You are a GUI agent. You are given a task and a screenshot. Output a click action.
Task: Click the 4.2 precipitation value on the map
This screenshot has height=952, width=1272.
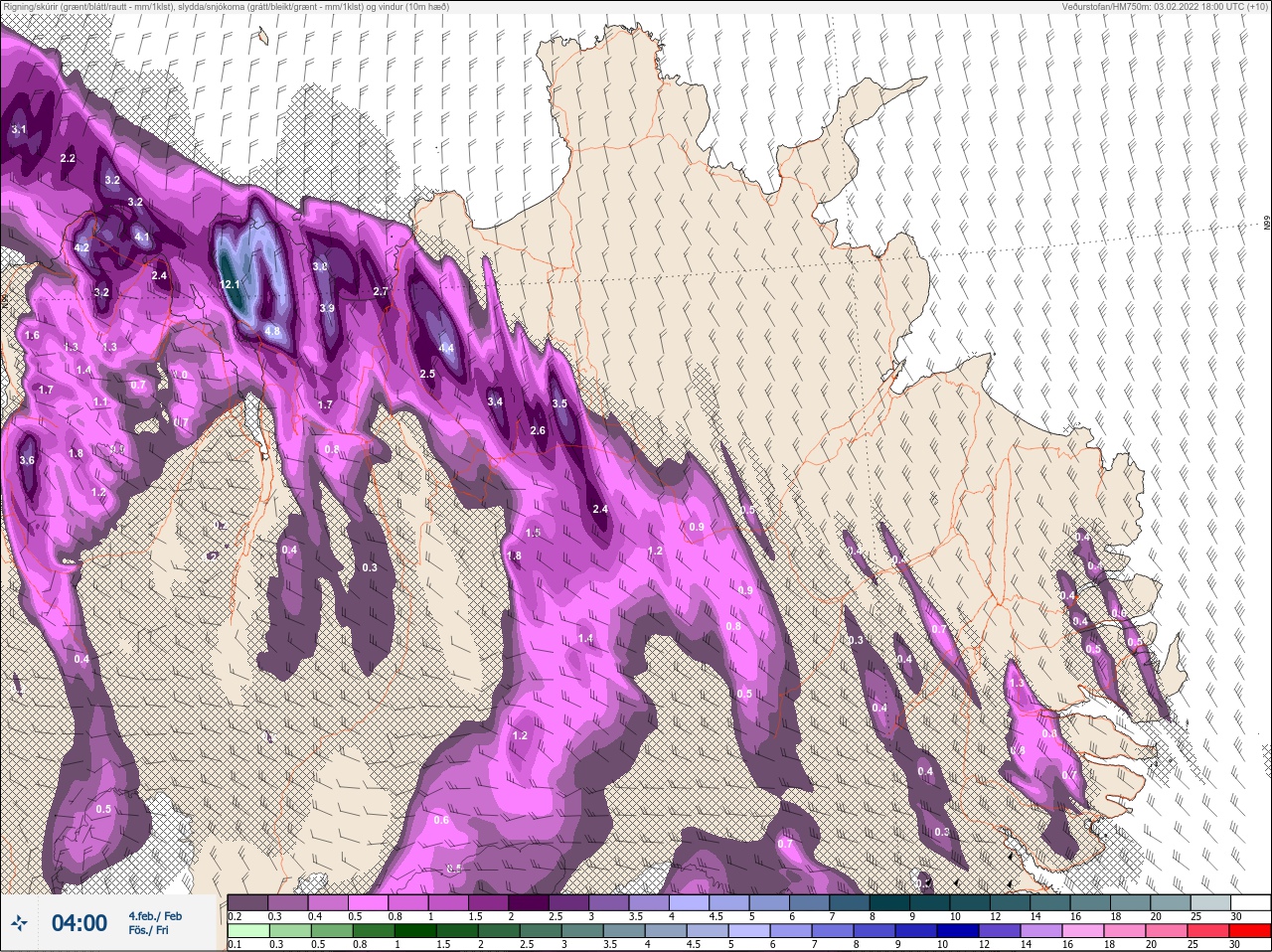pyautogui.click(x=82, y=247)
